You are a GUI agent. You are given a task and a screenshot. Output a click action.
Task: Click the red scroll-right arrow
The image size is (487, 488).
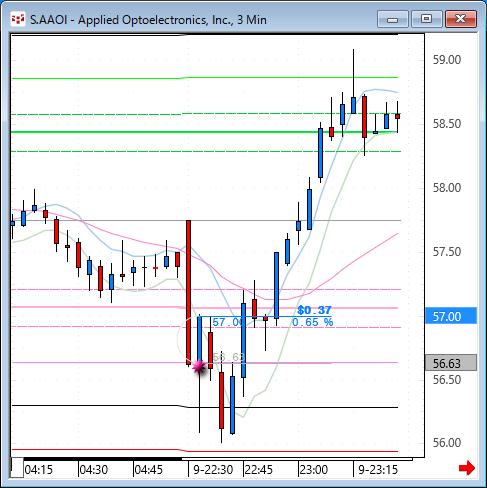point(467,468)
